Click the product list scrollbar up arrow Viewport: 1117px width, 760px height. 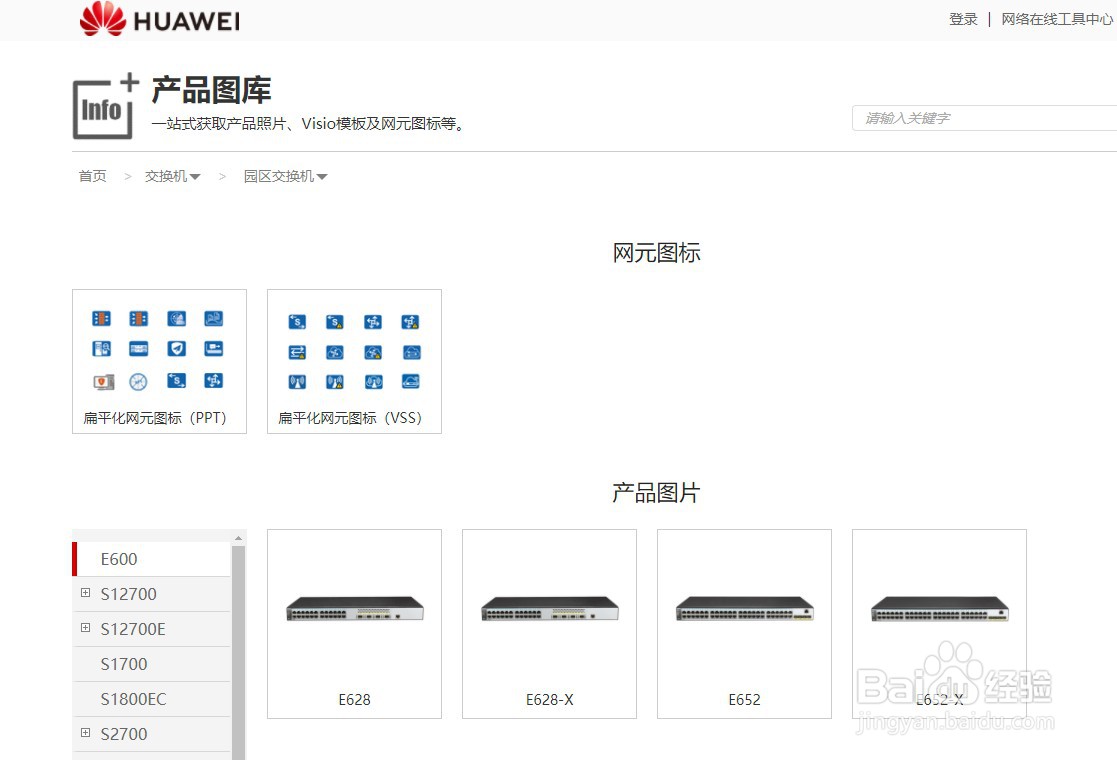click(239, 538)
